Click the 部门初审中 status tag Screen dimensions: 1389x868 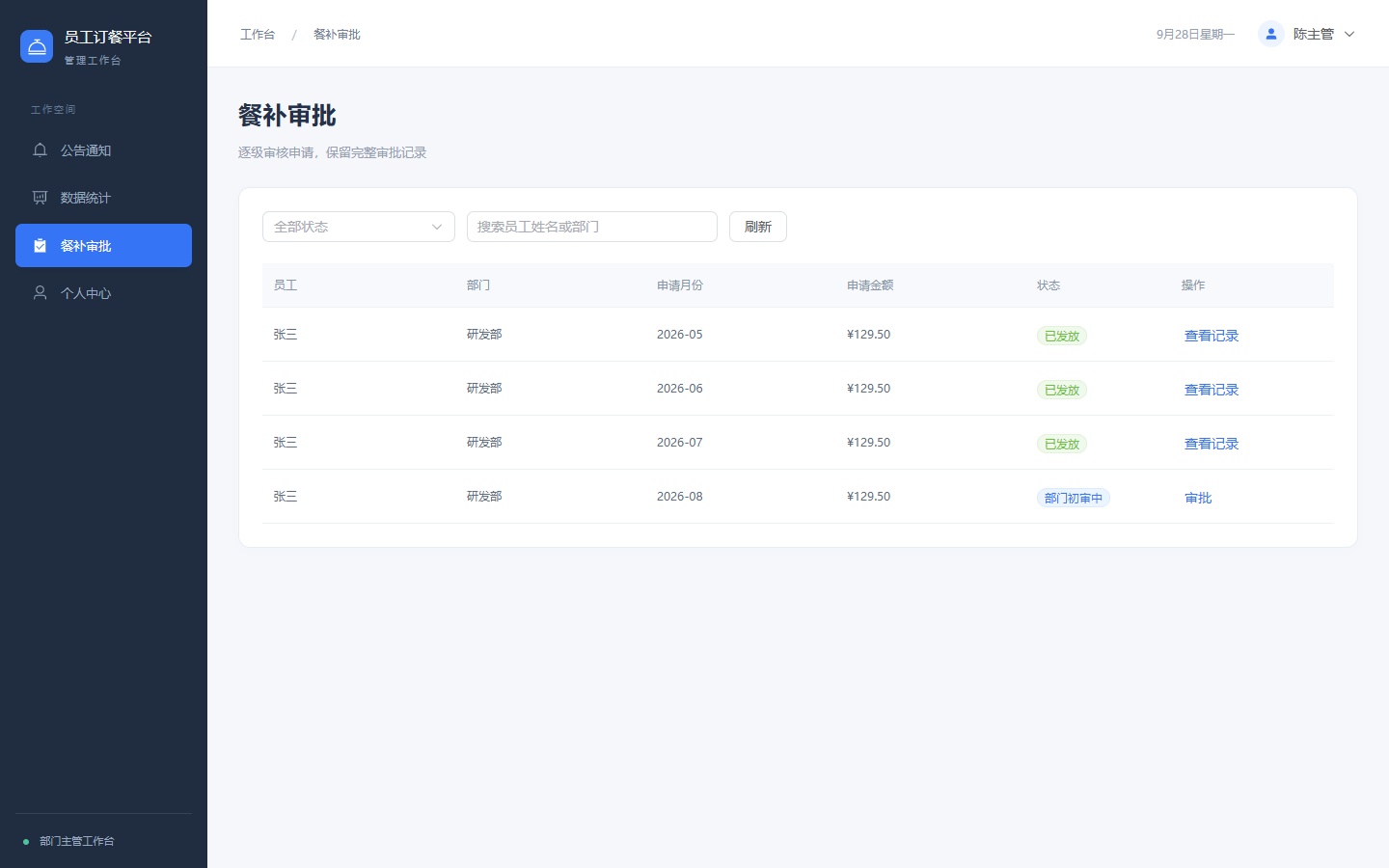point(1074,498)
